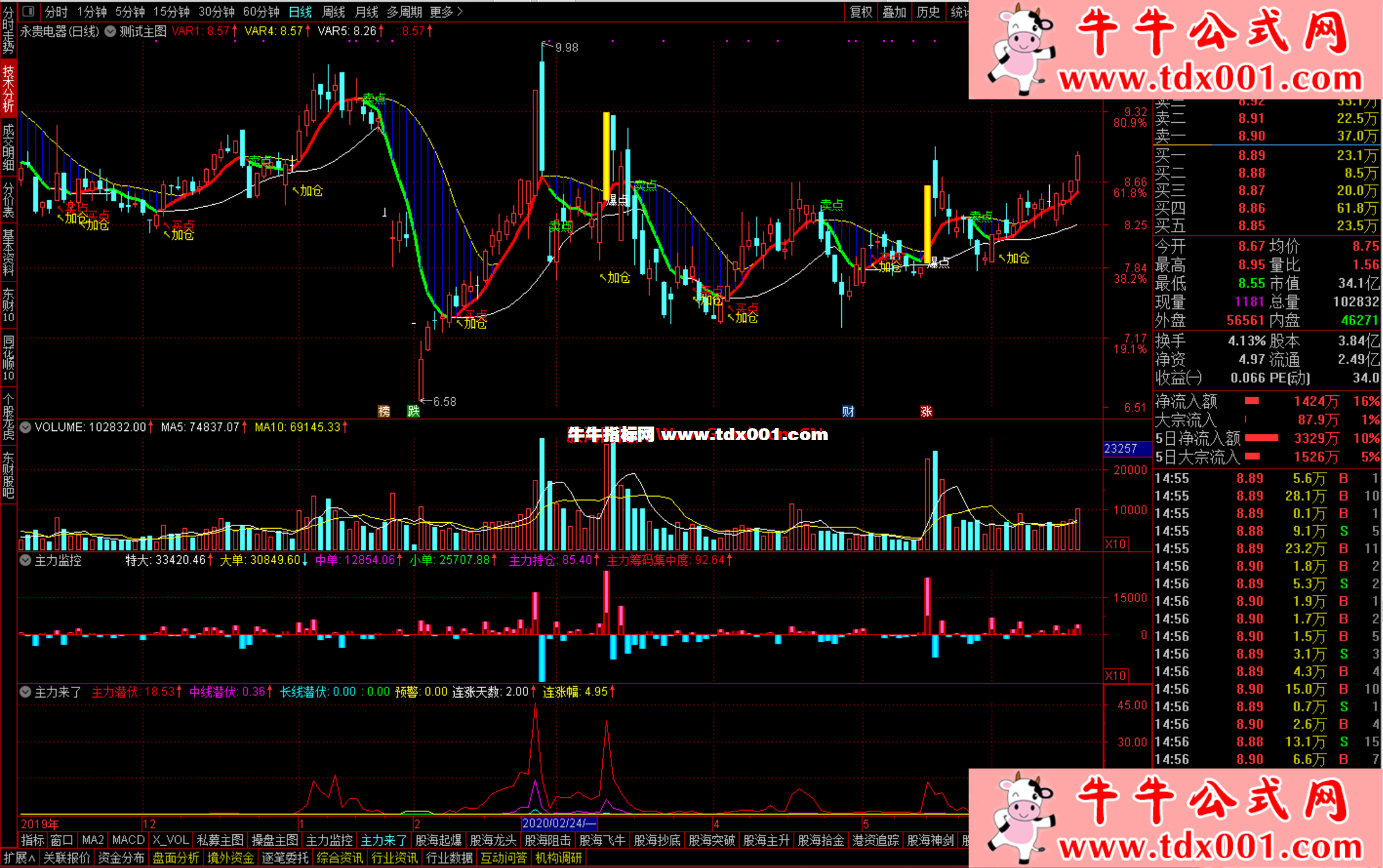Click the 资金分布 bottom button
Image resolution: width=1383 pixels, height=868 pixels.
tap(121, 858)
